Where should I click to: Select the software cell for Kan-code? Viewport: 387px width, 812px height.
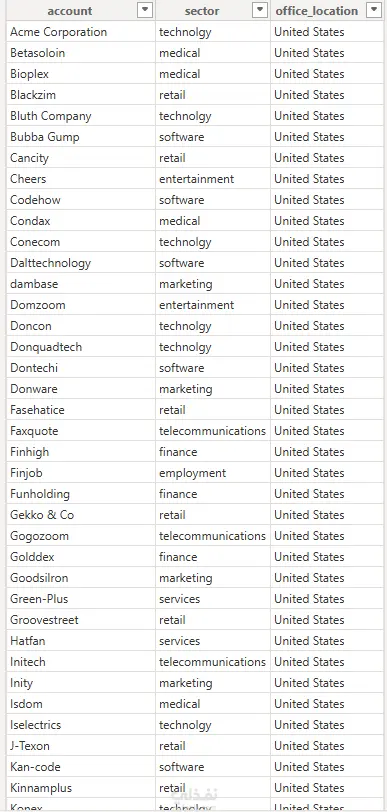click(x=213, y=766)
